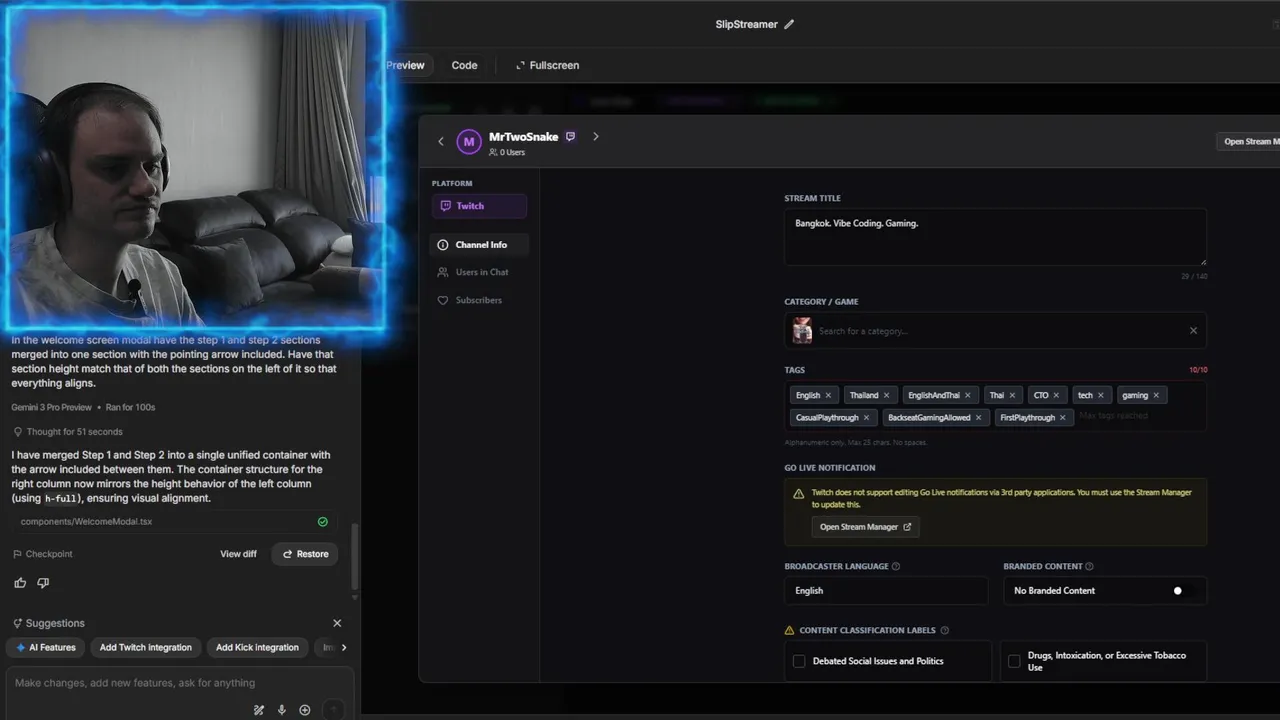The width and height of the screenshot is (1280, 720).
Task: Click the Twitch badge next to MrTwoSnake
Action: [x=570, y=137]
